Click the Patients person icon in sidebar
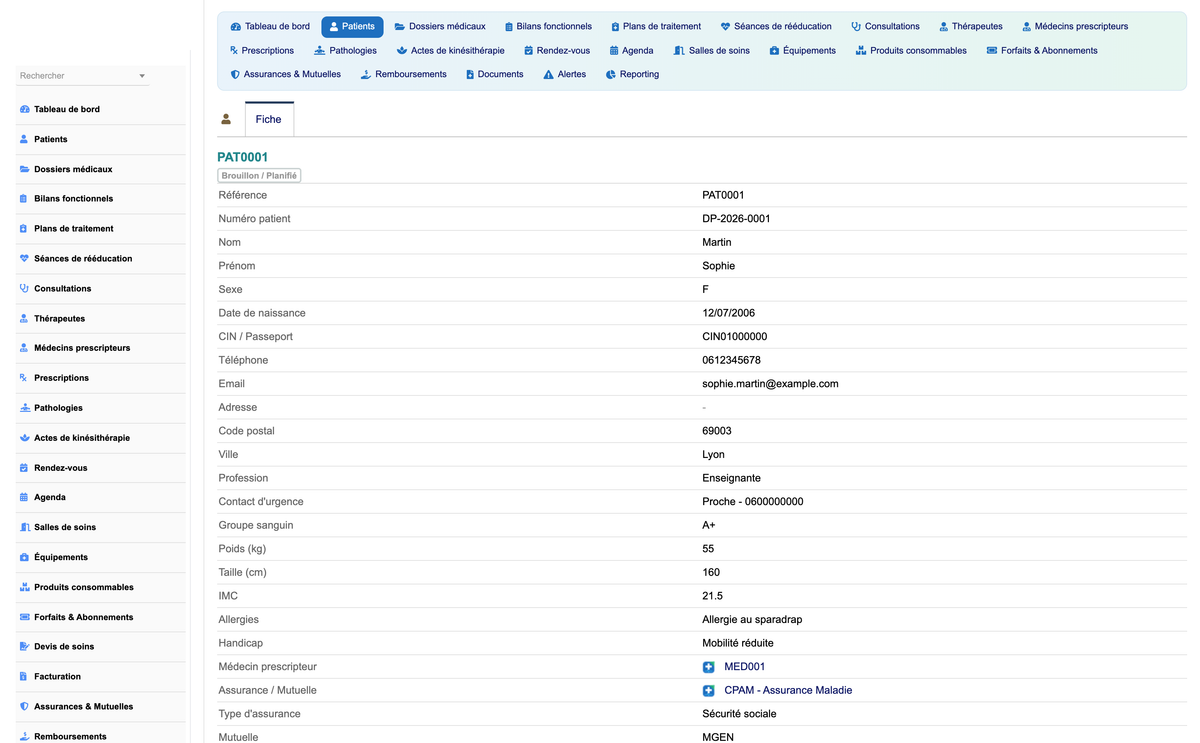Viewport: 1200px width, 743px height. click(24, 139)
